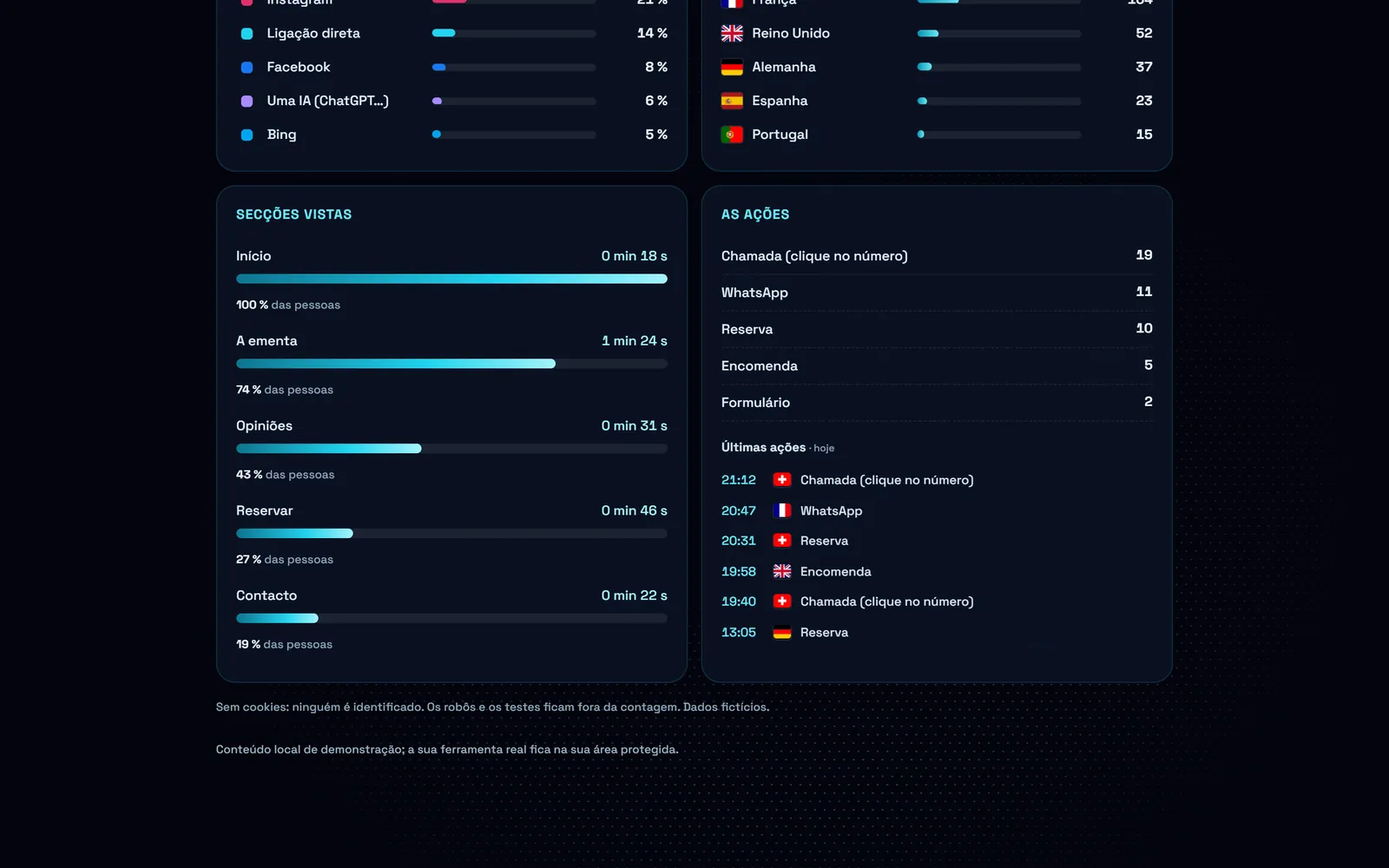The height and width of the screenshot is (868, 1389).
Task: Select the Chamada (clique no número) actions row
Action: pos(937,256)
